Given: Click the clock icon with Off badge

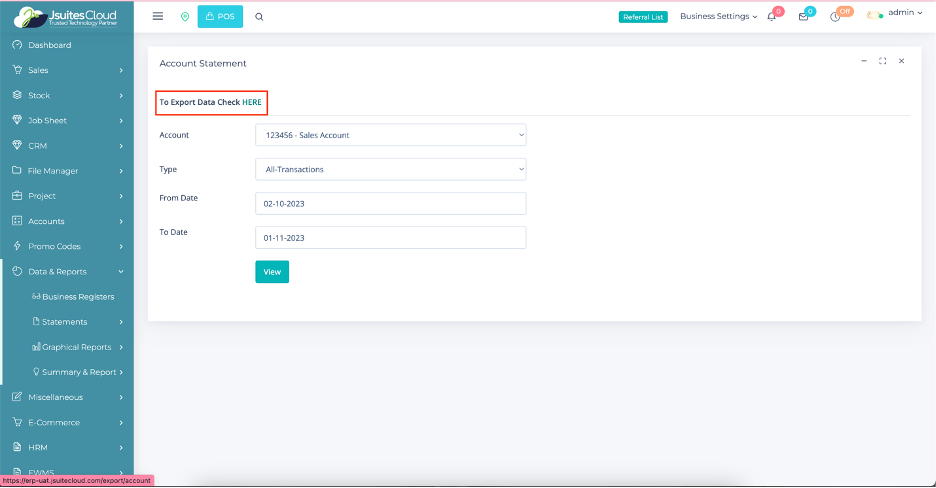Looking at the screenshot, I should tap(835, 17).
